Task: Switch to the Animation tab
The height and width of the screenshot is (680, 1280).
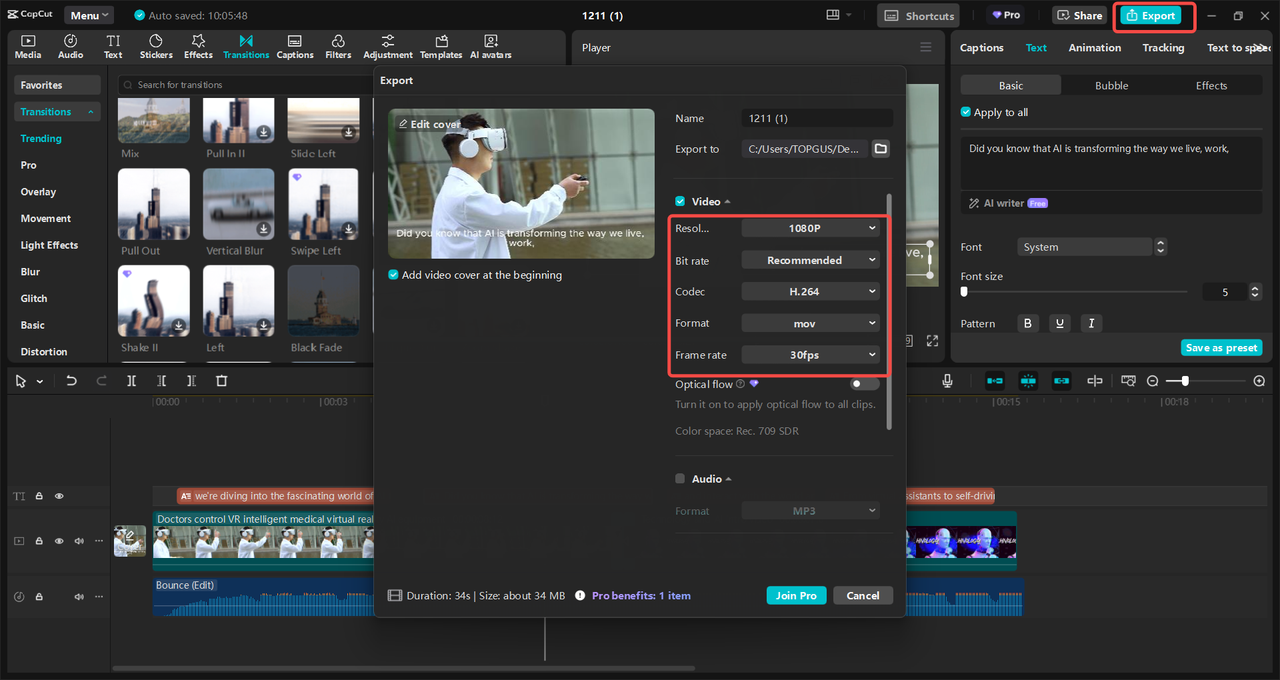Action: [1094, 47]
